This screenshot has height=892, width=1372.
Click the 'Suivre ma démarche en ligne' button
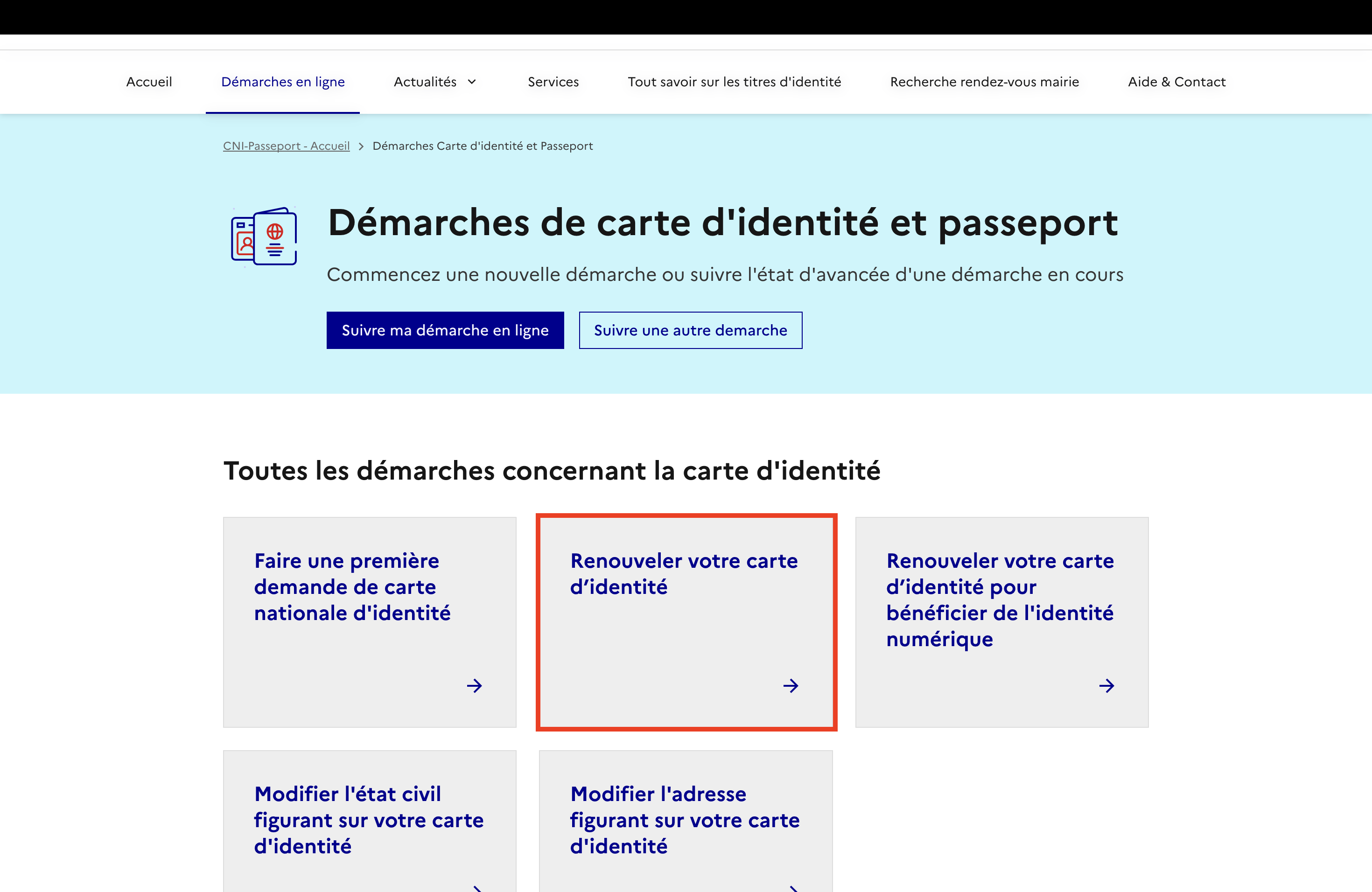pos(445,330)
